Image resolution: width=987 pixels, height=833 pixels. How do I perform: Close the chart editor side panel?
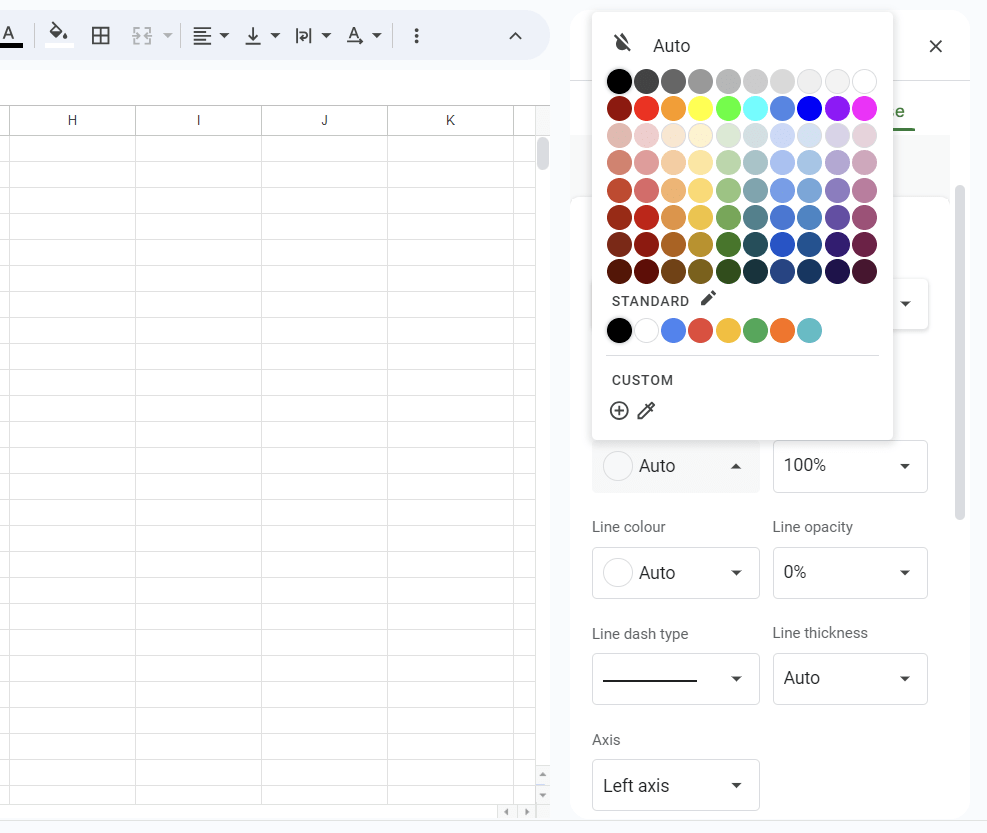click(x=936, y=46)
